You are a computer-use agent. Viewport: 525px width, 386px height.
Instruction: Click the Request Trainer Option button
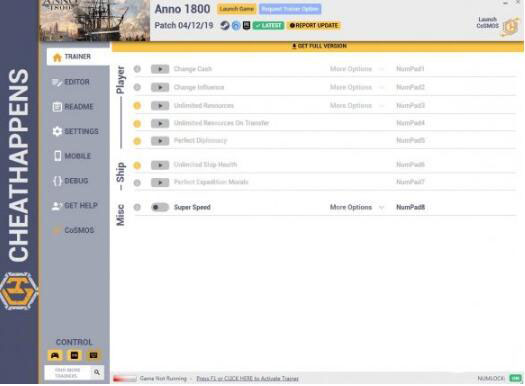pyautogui.click(x=290, y=9)
